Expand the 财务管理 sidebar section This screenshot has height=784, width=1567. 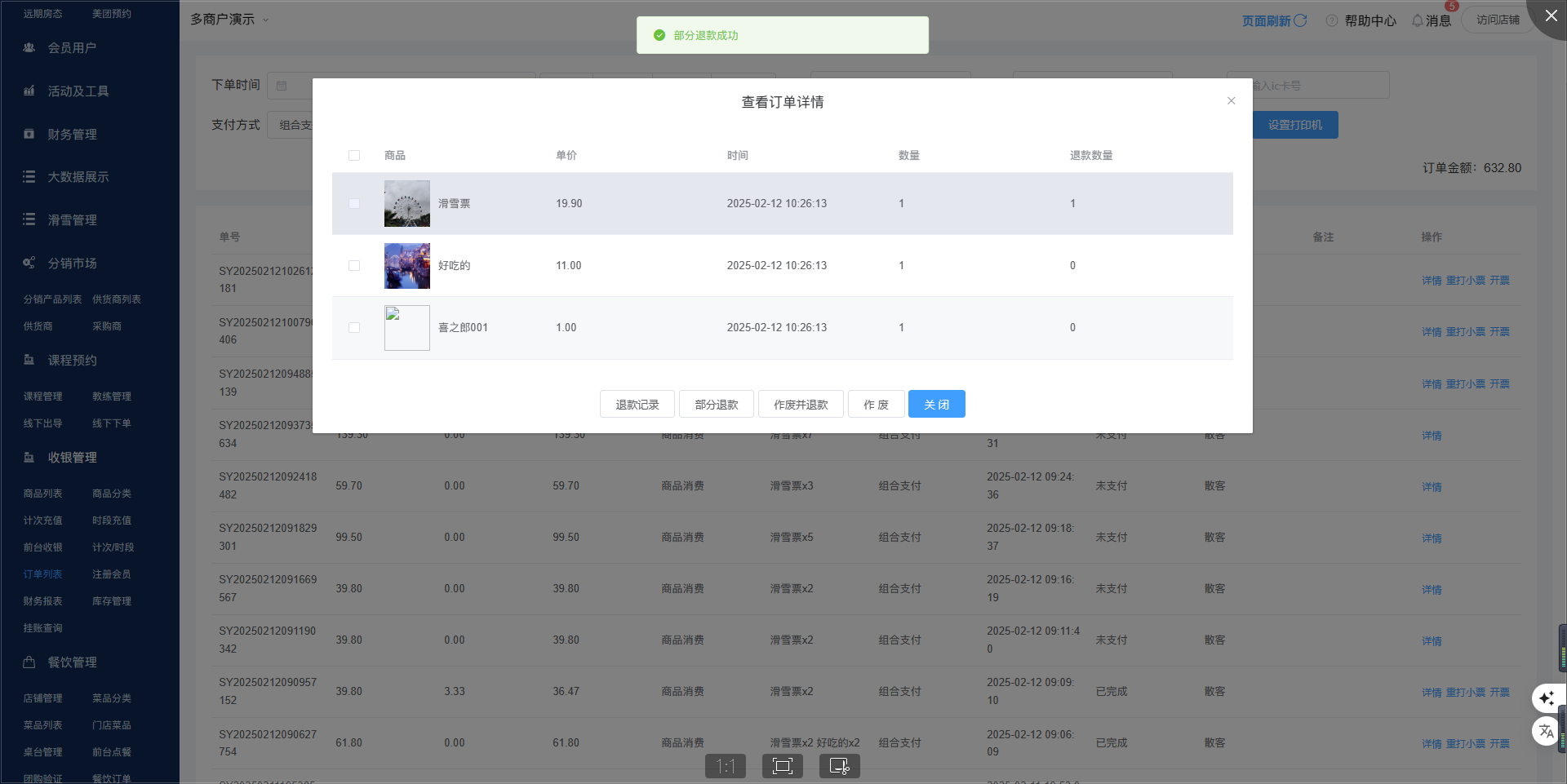click(x=72, y=135)
